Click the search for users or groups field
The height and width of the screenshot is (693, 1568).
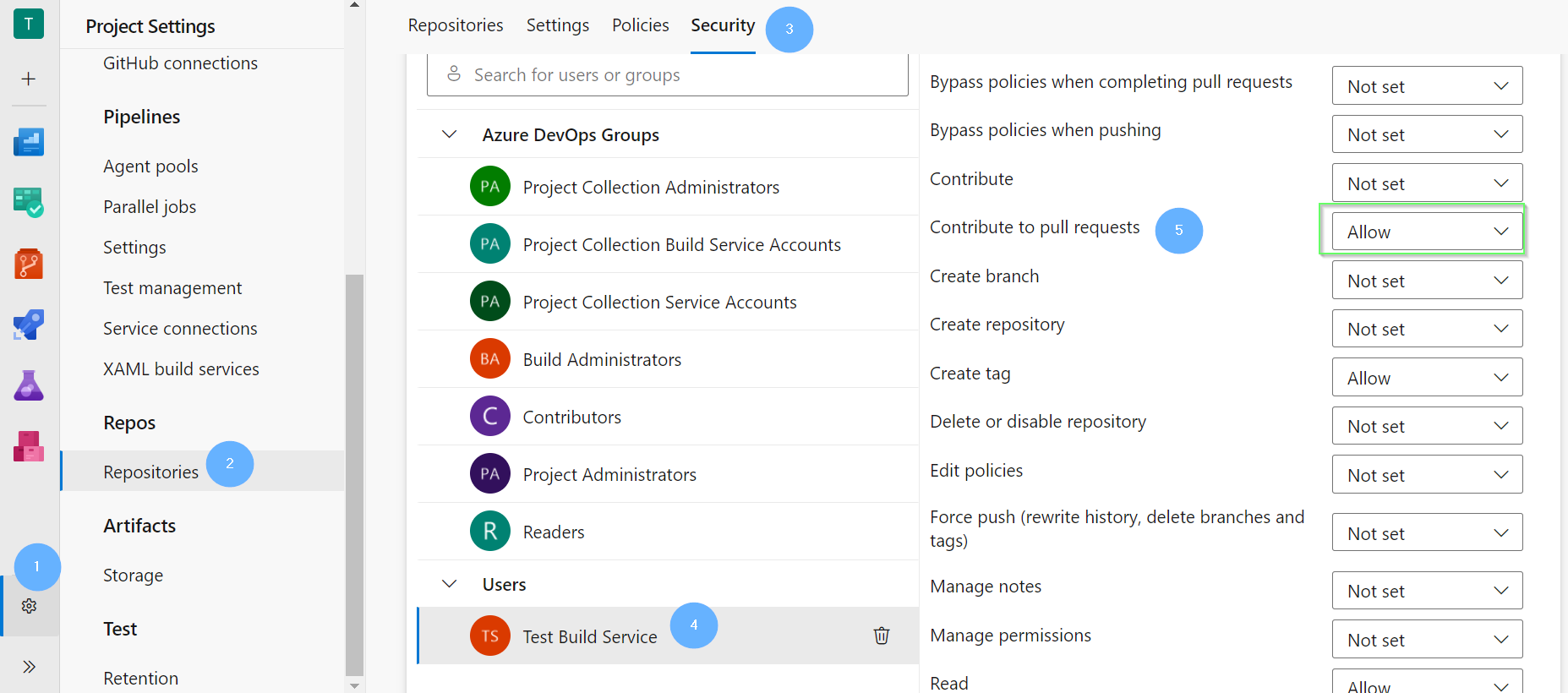coord(668,75)
